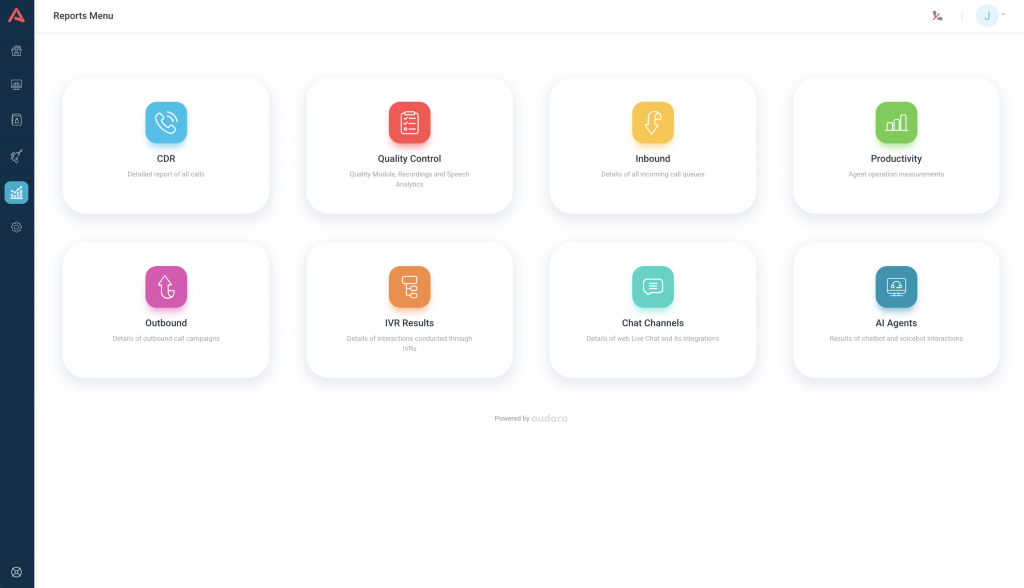Image resolution: width=1024 pixels, height=588 pixels.
Task: Open the teal Chat Channels icon
Action: [652, 287]
